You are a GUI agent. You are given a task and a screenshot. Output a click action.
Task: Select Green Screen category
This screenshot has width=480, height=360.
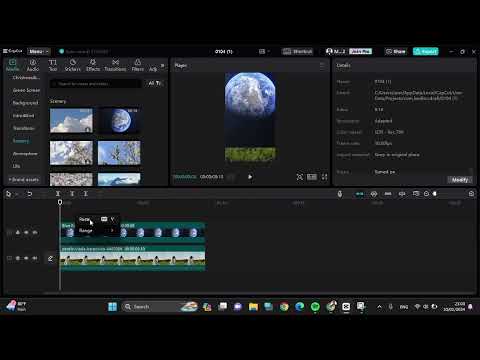[x=26, y=90]
